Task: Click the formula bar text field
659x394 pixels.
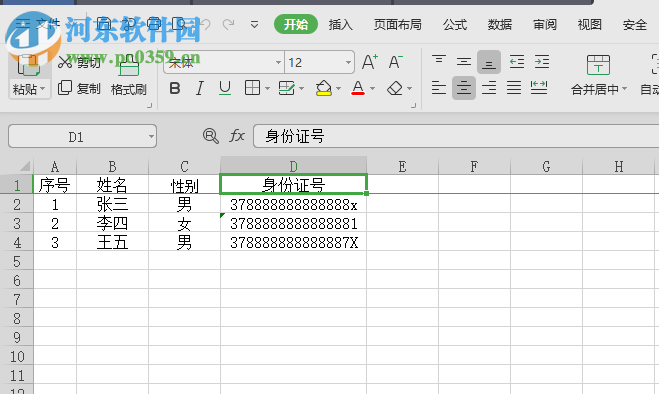Action: pyautogui.click(x=456, y=136)
